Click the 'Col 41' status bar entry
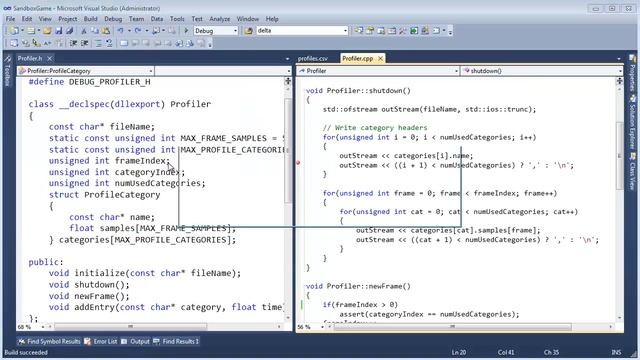The width and height of the screenshot is (640, 360). [506, 352]
